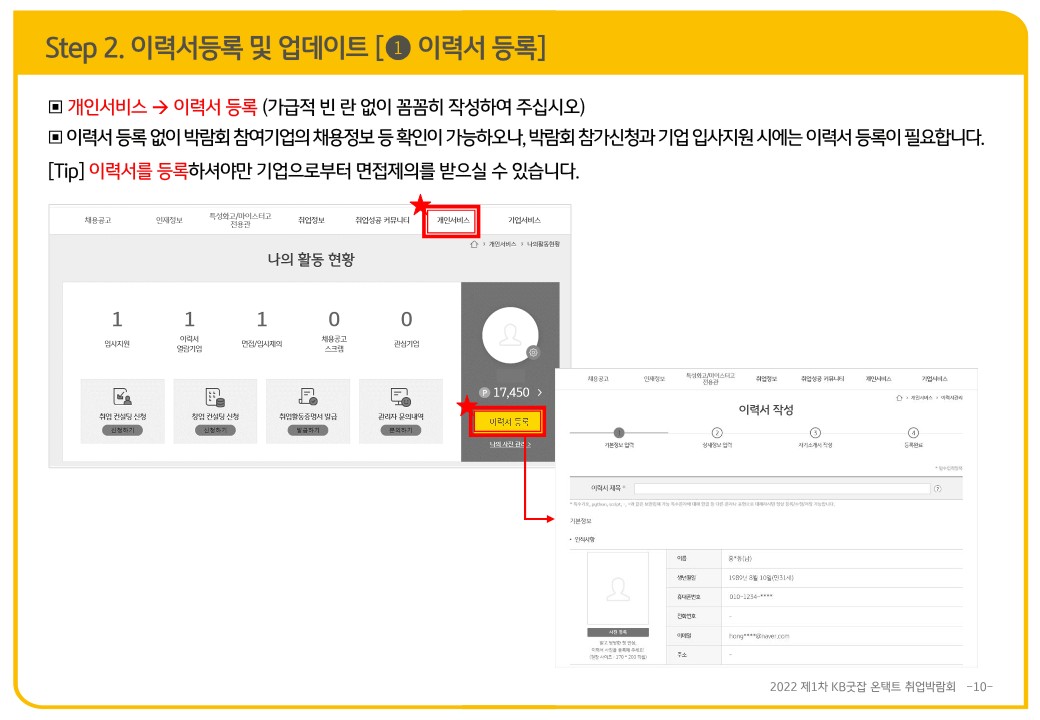Open the 채용공고 menu in dashboard
The image size is (1040, 720).
[98, 220]
